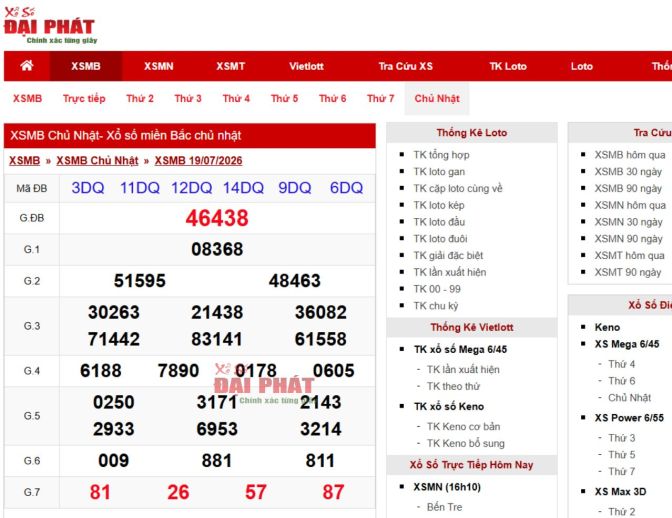Select Vietlott in the navigation bar
This screenshot has height=518, width=672.
(306, 66)
